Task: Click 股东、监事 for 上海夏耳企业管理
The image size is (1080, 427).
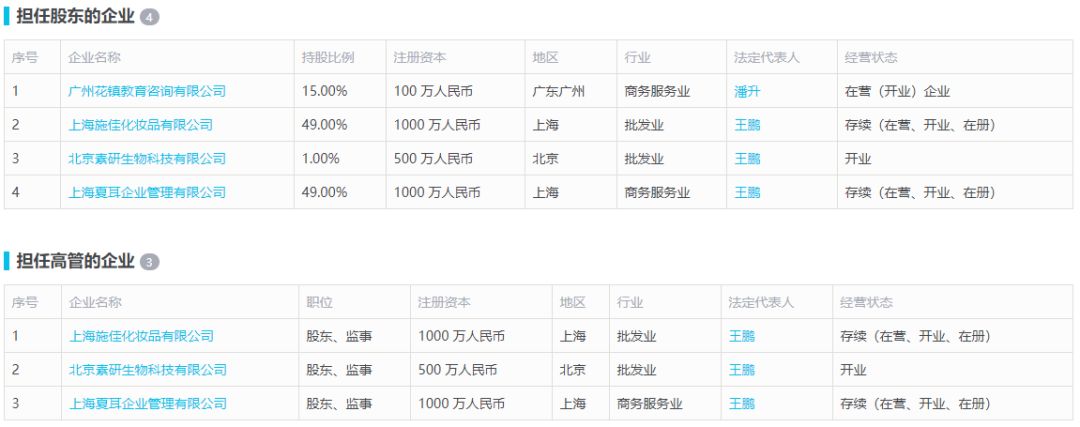Action: (340, 404)
